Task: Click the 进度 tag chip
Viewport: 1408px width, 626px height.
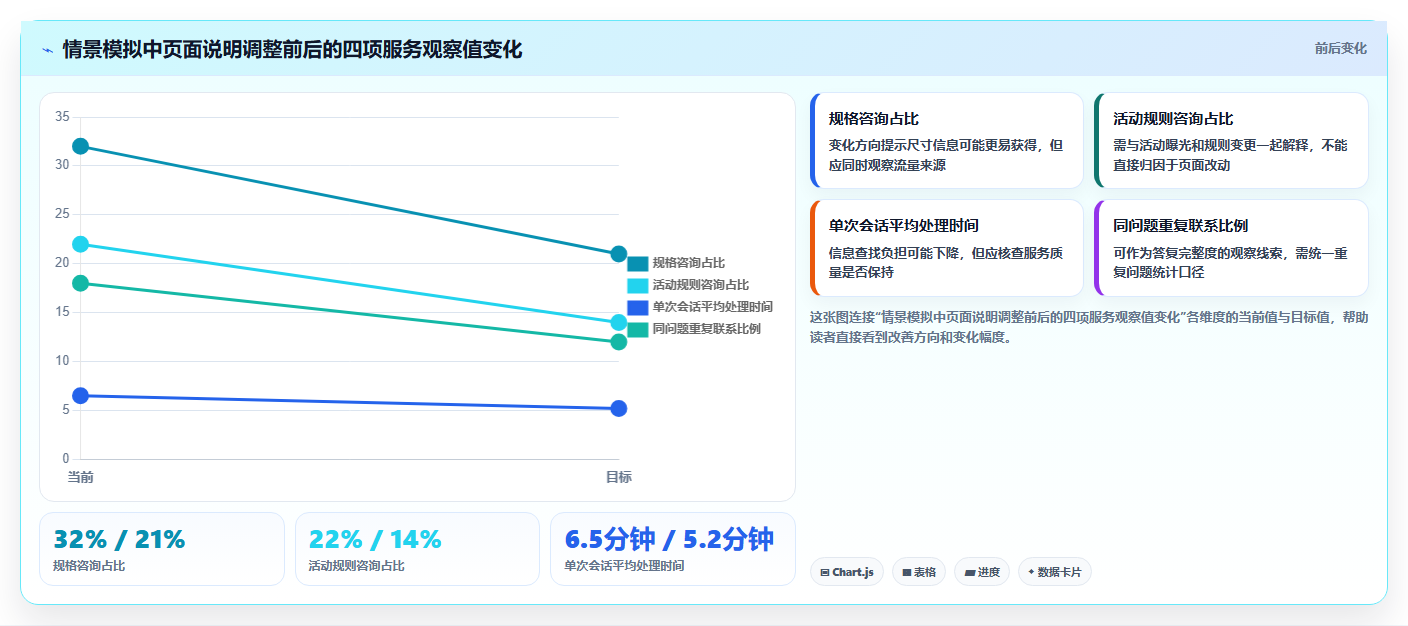Action: pyautogui.click(x=982, y=572)
